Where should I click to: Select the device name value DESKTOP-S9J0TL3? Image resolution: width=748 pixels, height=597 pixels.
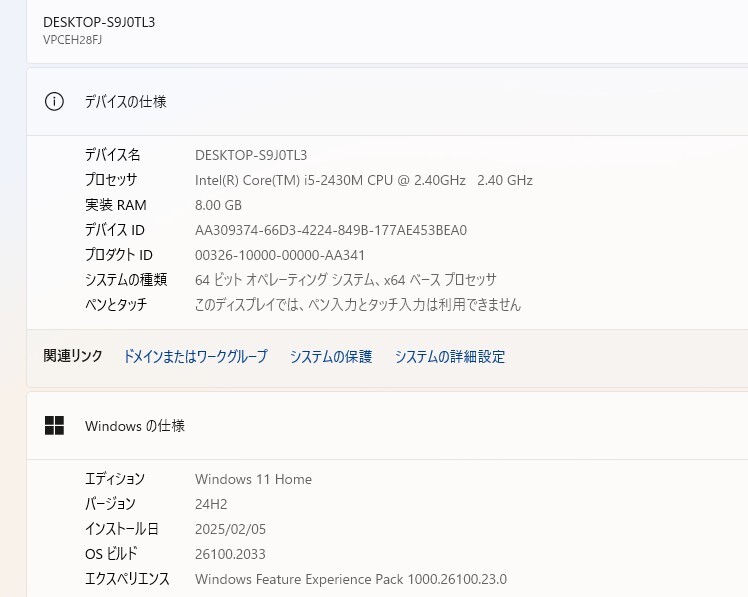click(x=251, y=155)
